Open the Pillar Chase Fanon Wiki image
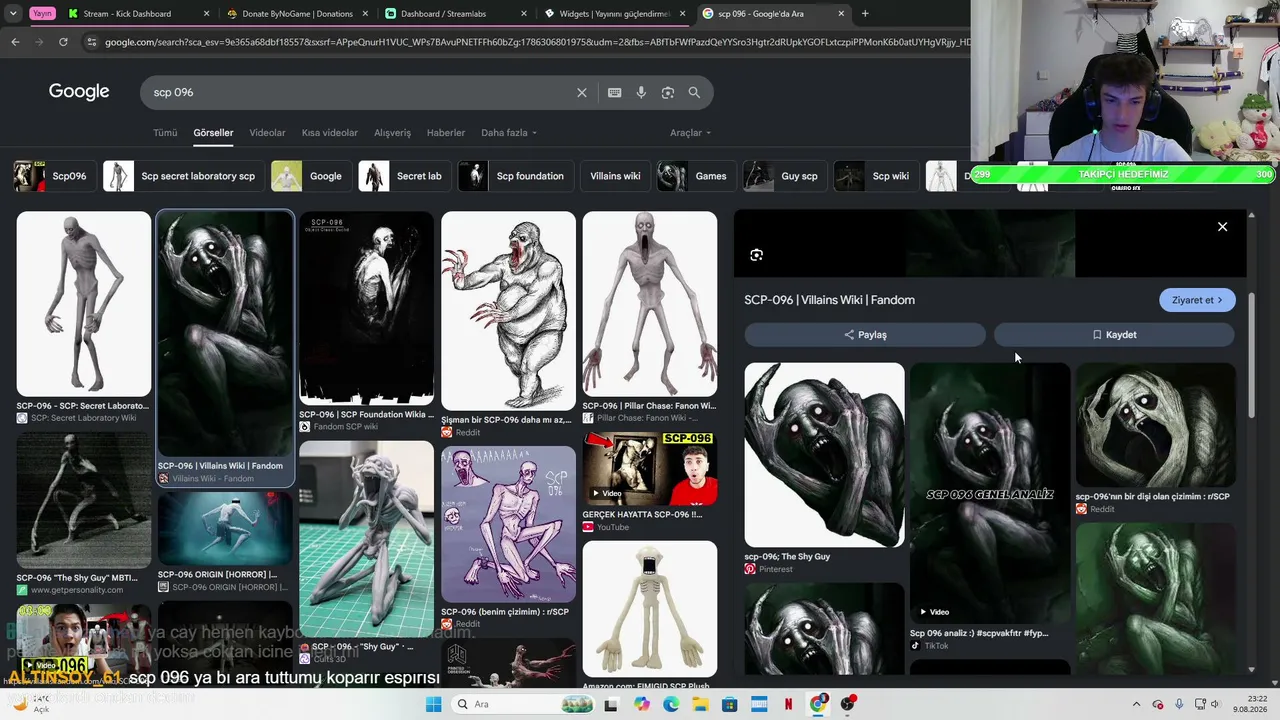Image resolution: width=1280 pixels, height=720 pixels. 650,304
